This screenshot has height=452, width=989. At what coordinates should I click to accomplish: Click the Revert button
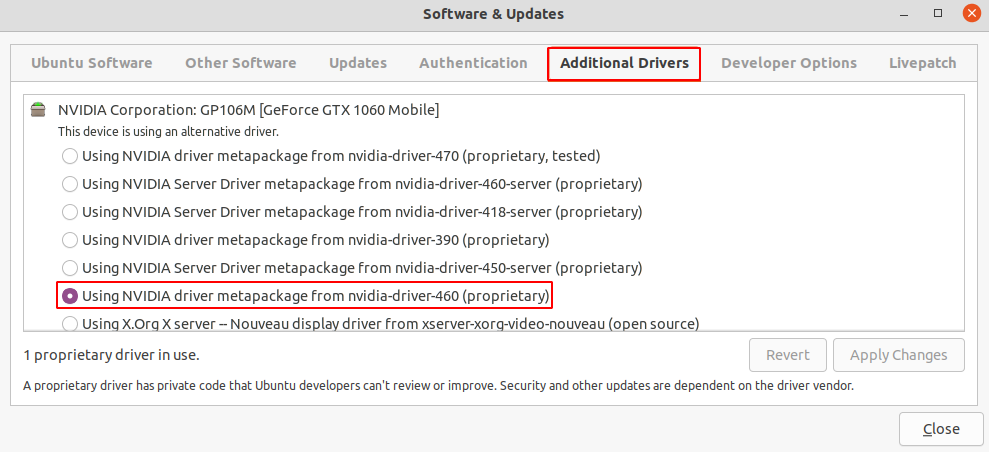[788, 355]
